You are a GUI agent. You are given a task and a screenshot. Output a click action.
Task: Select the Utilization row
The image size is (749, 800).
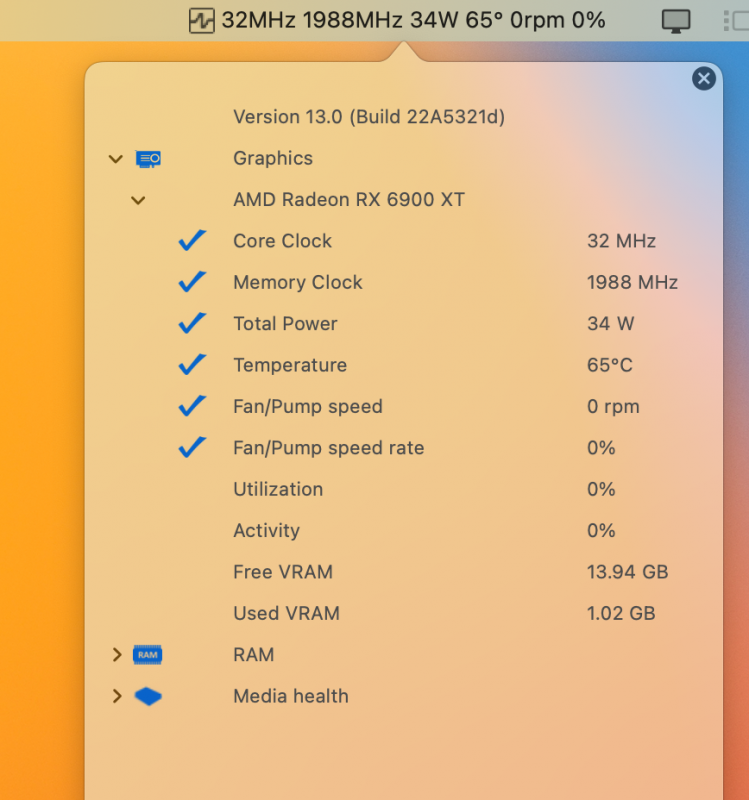[x=278, y=489]
